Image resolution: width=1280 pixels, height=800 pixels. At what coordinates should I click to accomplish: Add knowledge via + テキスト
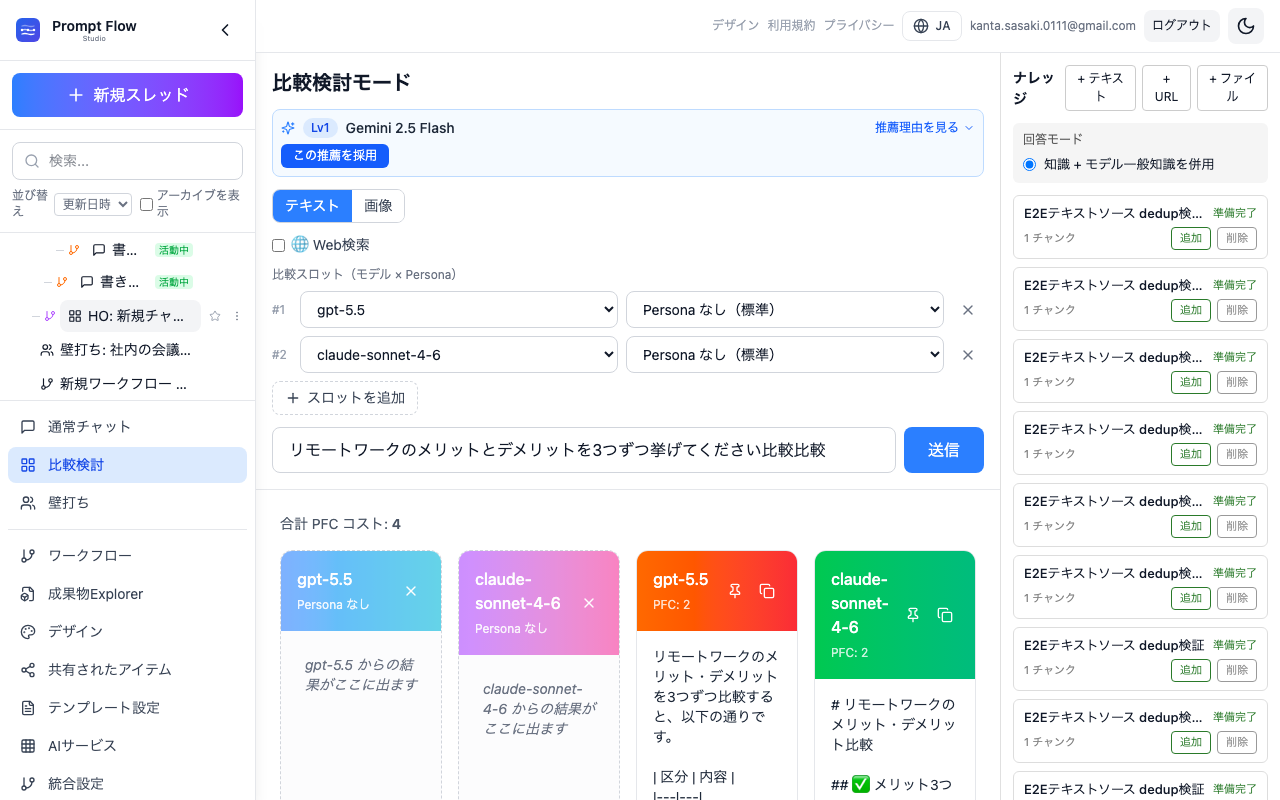click(1100, 88)
